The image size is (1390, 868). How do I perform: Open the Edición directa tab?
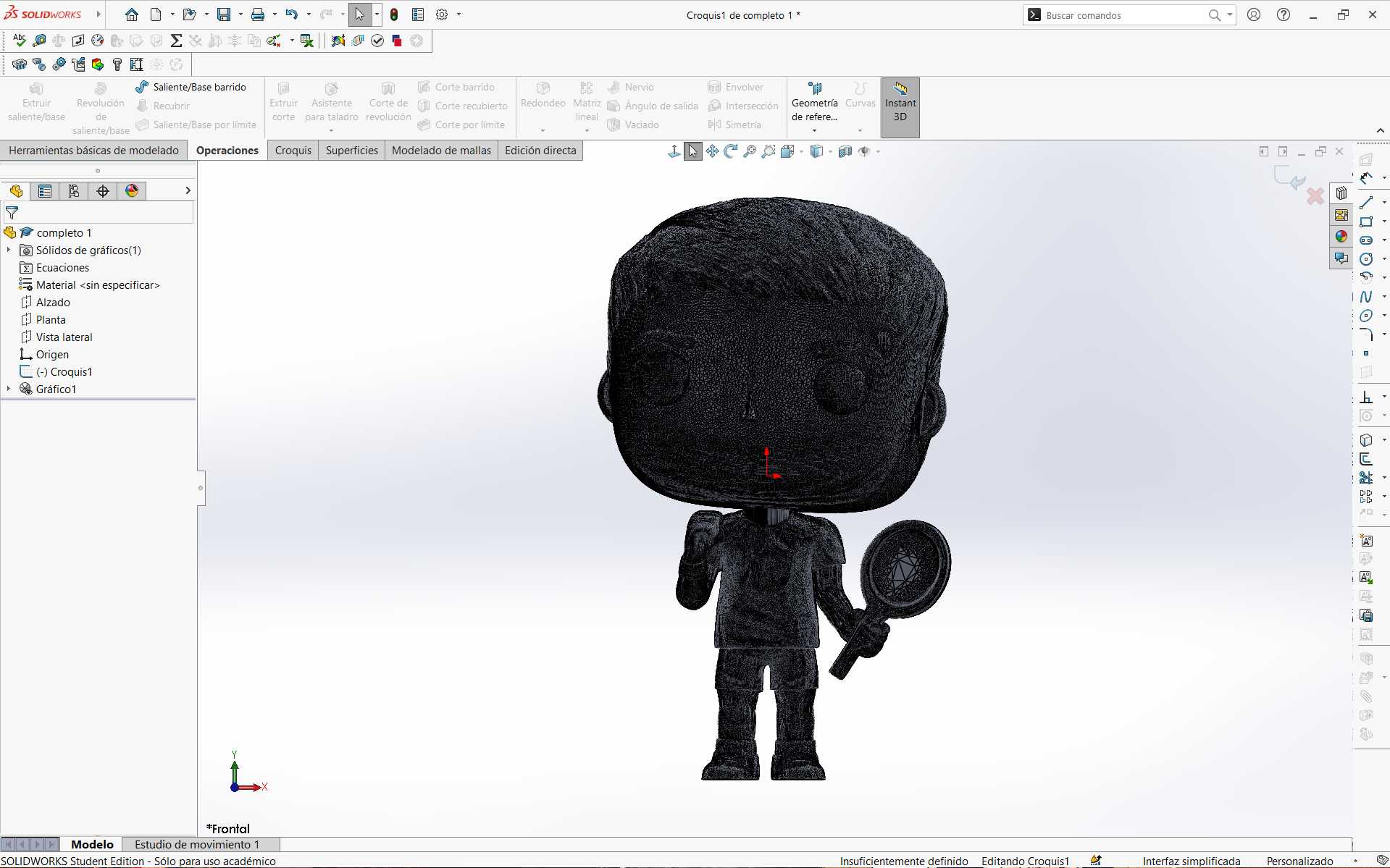click(540, 151)
